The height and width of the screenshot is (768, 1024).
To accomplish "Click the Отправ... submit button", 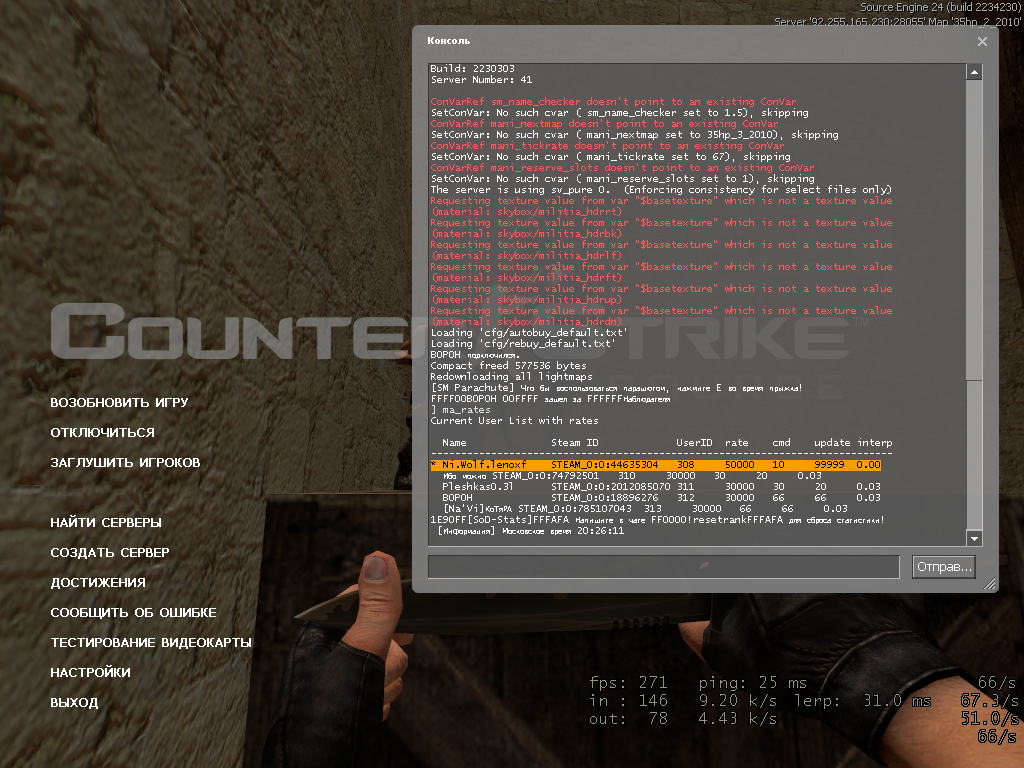I will coord(944,567).
